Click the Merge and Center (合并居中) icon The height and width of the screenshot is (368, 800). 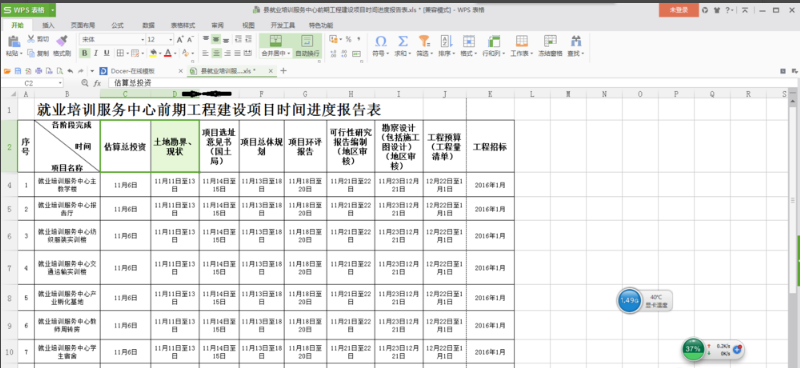coord(276,41)
